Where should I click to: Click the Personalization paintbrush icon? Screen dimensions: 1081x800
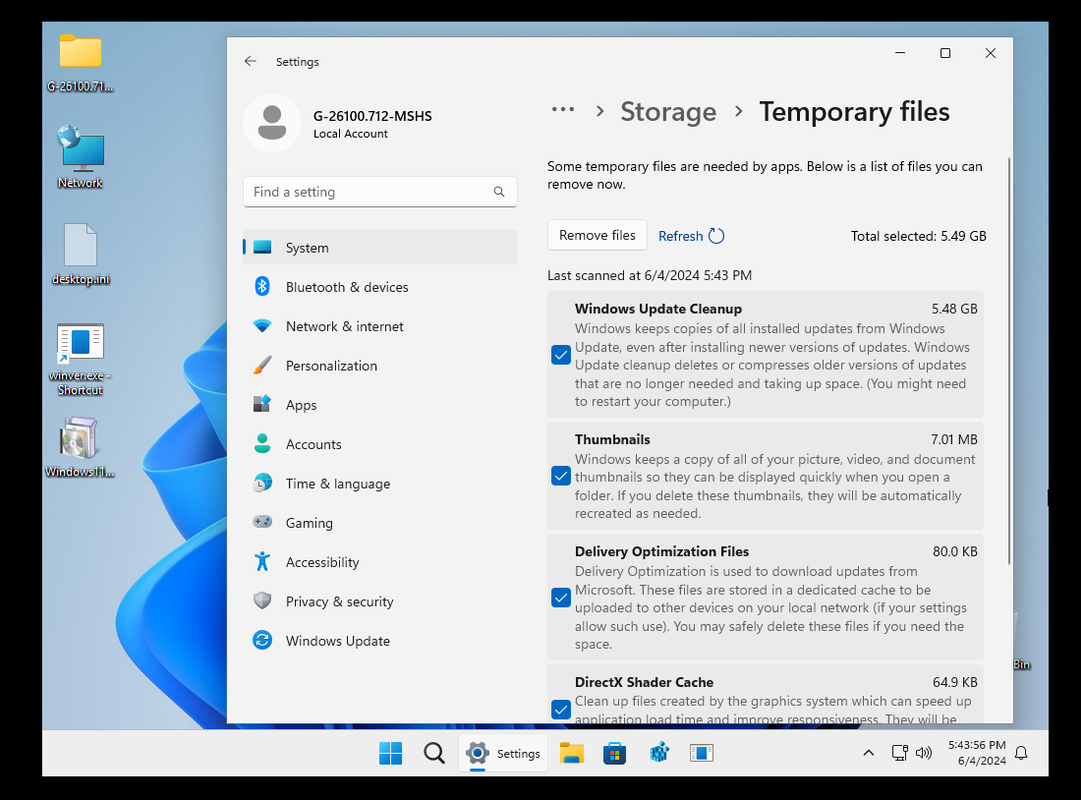262,365
